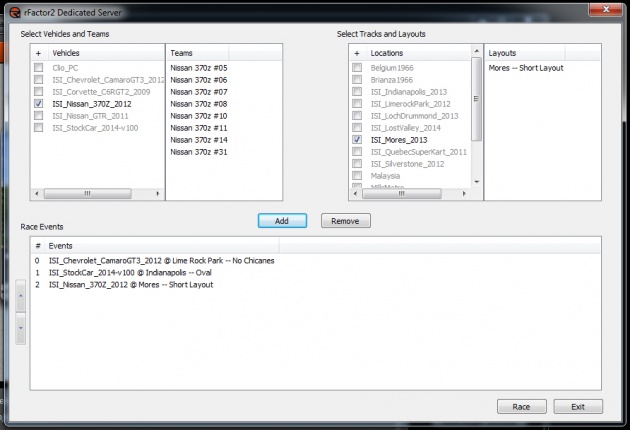Image resolution: width=630 pixels, height=430 pixels.
Task: Uncheck the ISI_Nissan_370Z_2012 checkbox
Action: 38,103
